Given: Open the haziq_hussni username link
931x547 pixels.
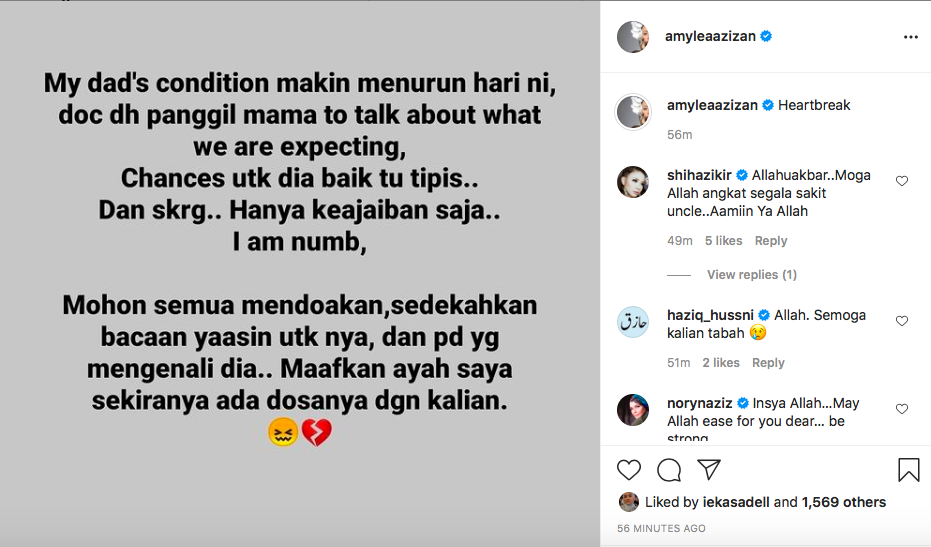Looking at the screenshot, I should click(710, 315).
